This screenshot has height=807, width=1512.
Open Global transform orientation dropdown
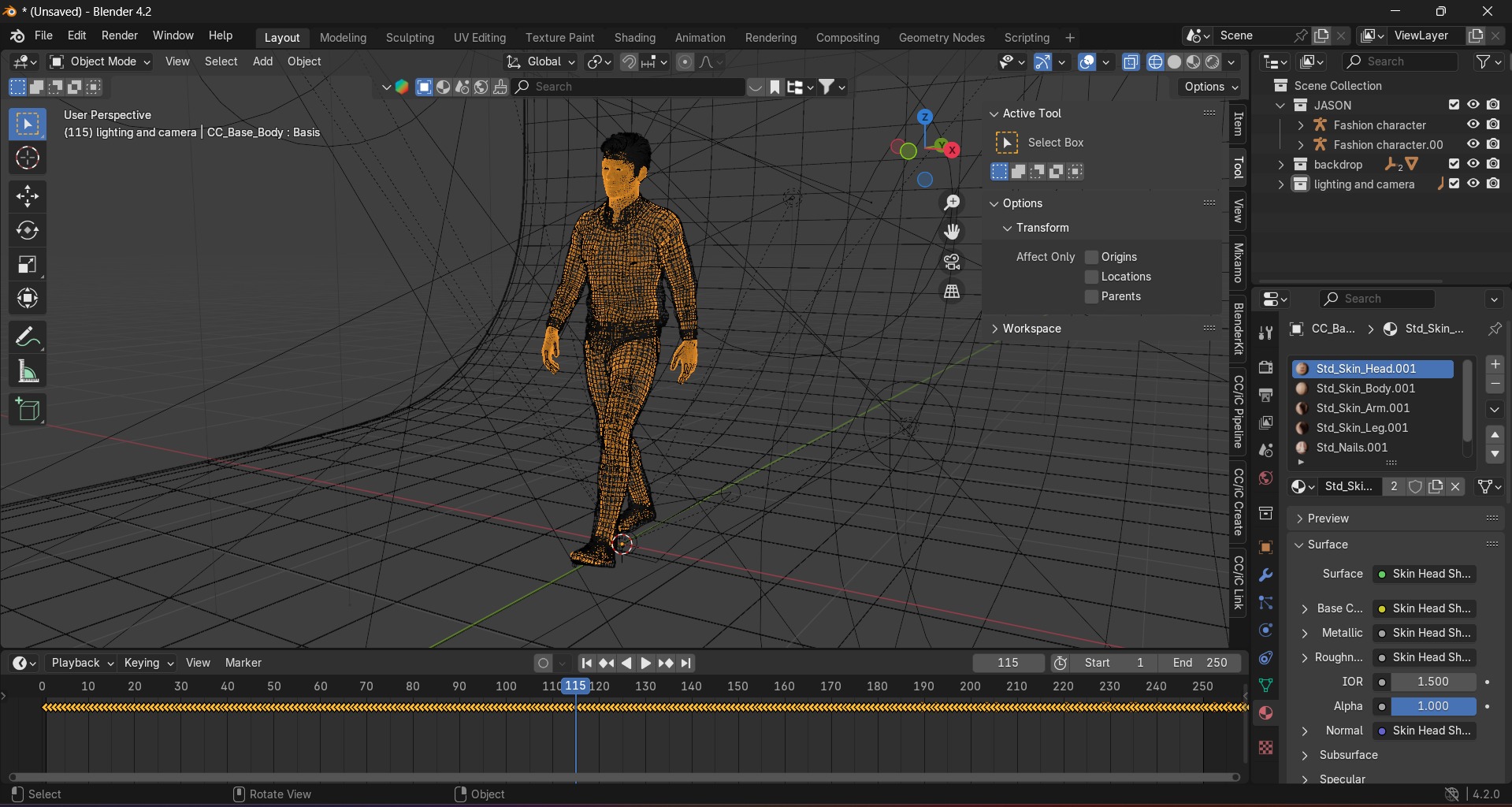pos(541,61)
